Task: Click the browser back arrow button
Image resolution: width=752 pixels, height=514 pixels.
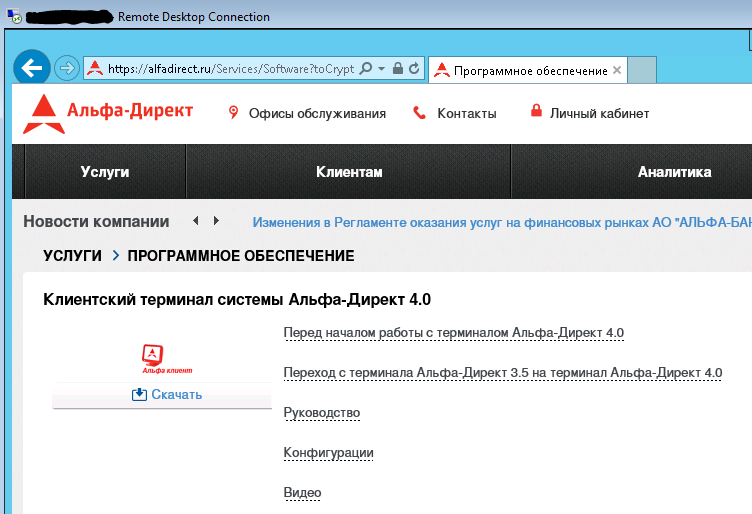Action: tap(32, 68)
